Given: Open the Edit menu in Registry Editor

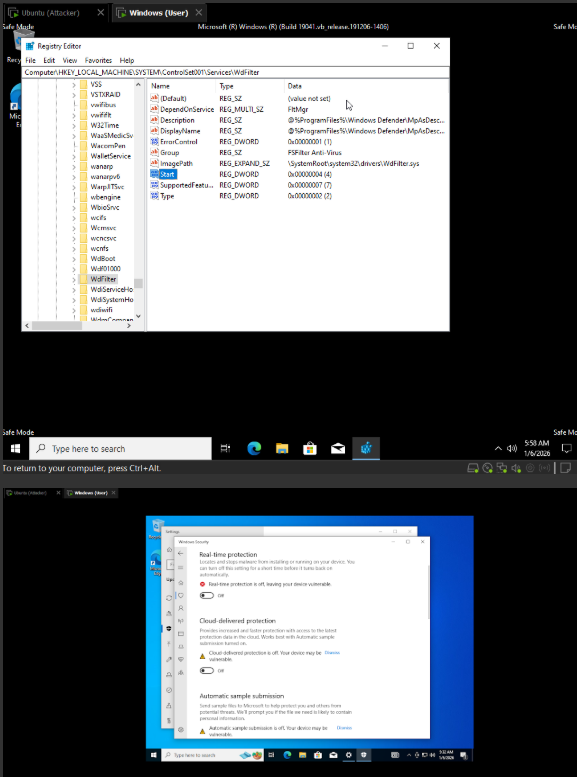Looking at the screenshot, I should click(x=49, y=60).
